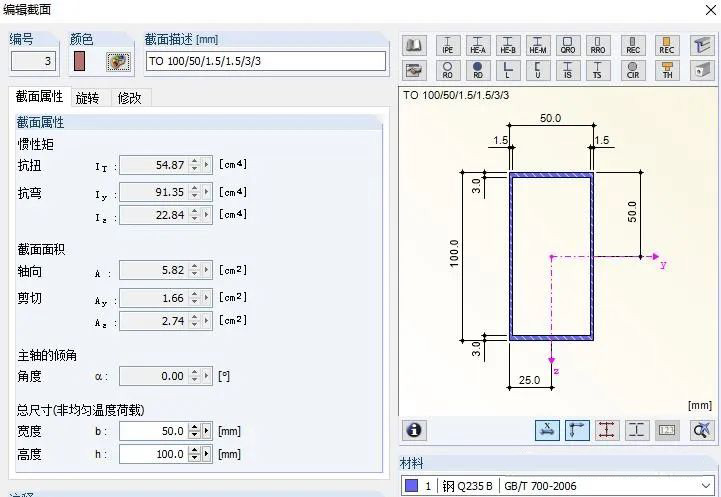The height and width of the screenshot is (497, 721).
Task: Switch to the 旋转 tab
Action: click(x=88, y=98)
